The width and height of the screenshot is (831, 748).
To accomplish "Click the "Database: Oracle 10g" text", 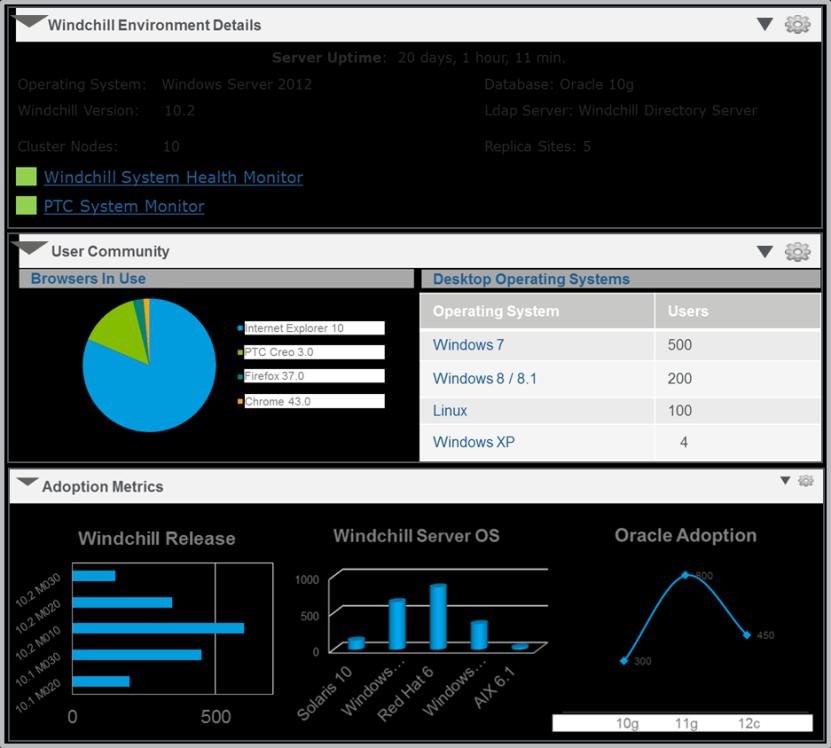I will 559,84.
